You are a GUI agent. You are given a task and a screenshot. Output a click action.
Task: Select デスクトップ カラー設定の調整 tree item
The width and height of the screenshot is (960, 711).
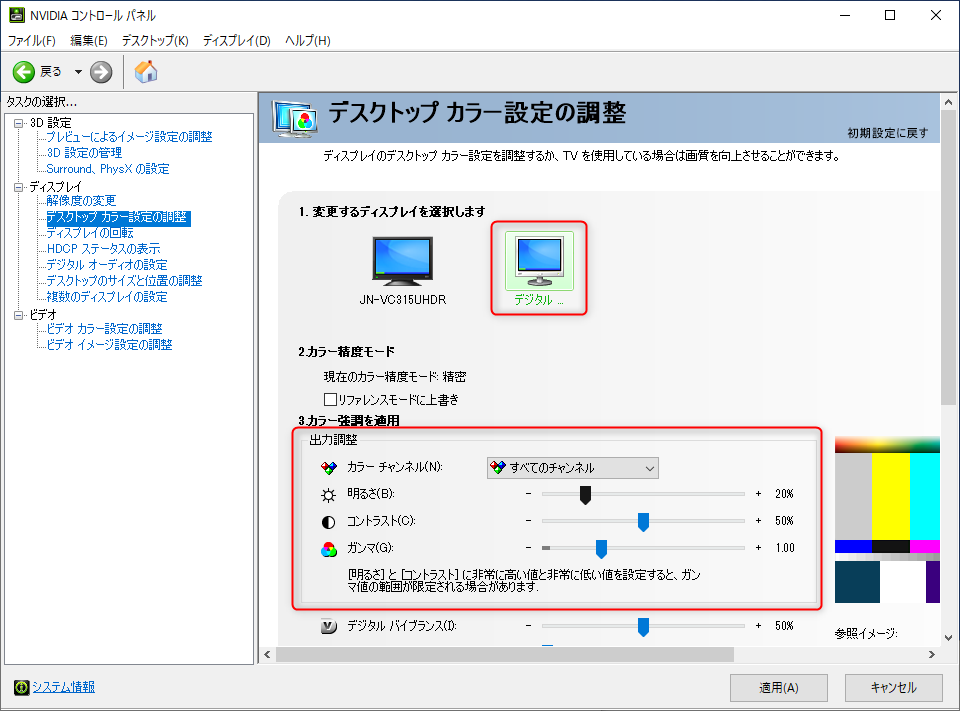118,217
